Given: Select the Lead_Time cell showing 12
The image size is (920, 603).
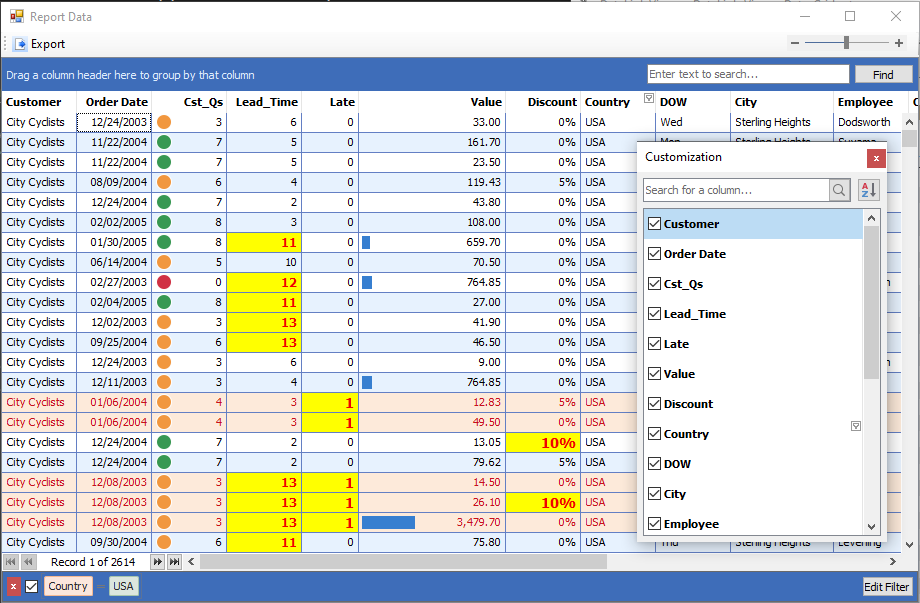Looking at the screenshot, I should coord(264,282).
